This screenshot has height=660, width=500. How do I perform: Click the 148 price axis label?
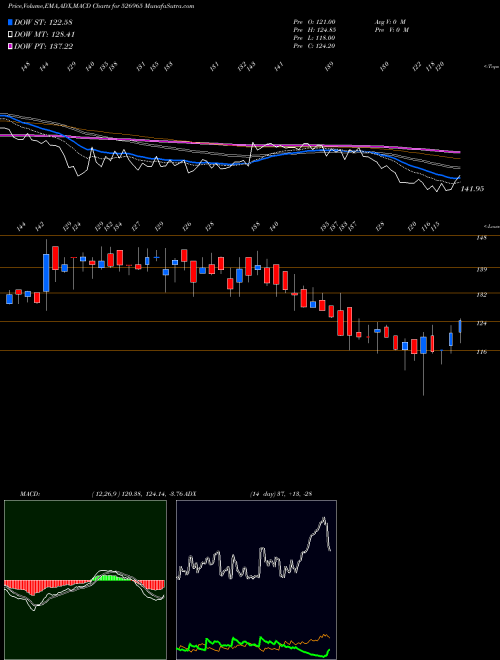click(482, 238)
